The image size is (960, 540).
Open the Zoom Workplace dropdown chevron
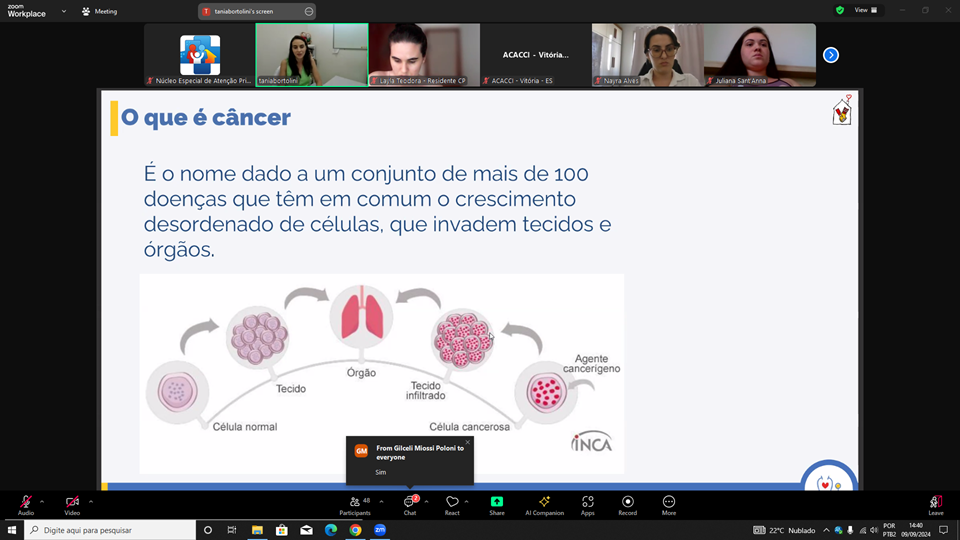[64, 11]
